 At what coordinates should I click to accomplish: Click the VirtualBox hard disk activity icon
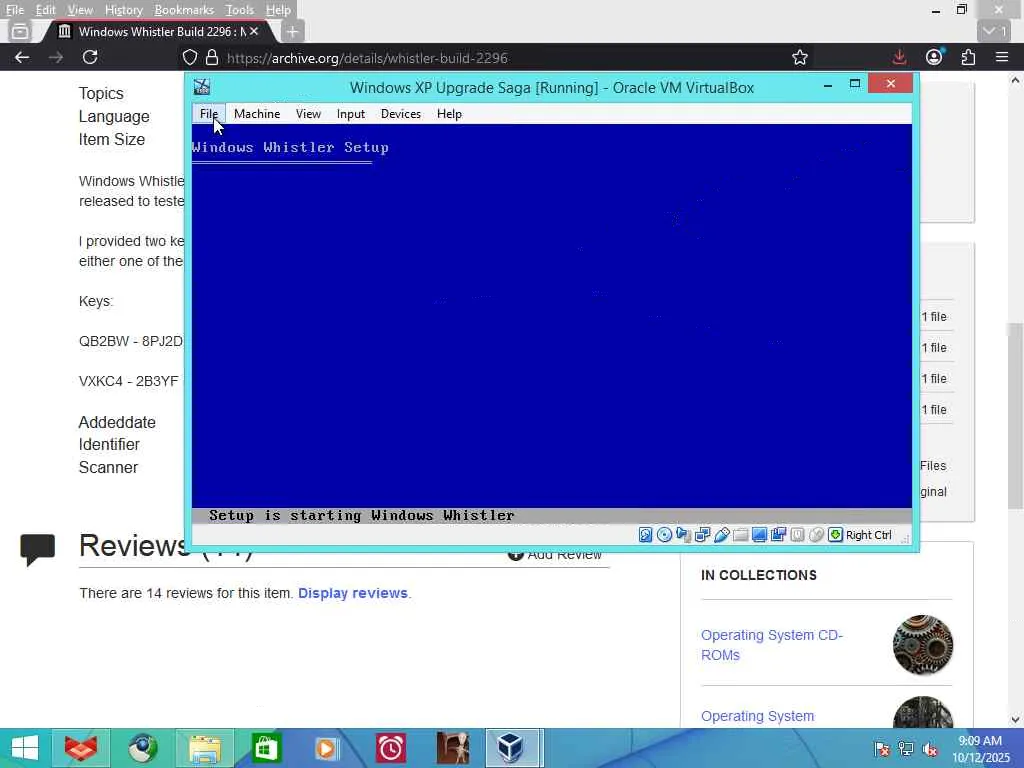coord(645,535)
